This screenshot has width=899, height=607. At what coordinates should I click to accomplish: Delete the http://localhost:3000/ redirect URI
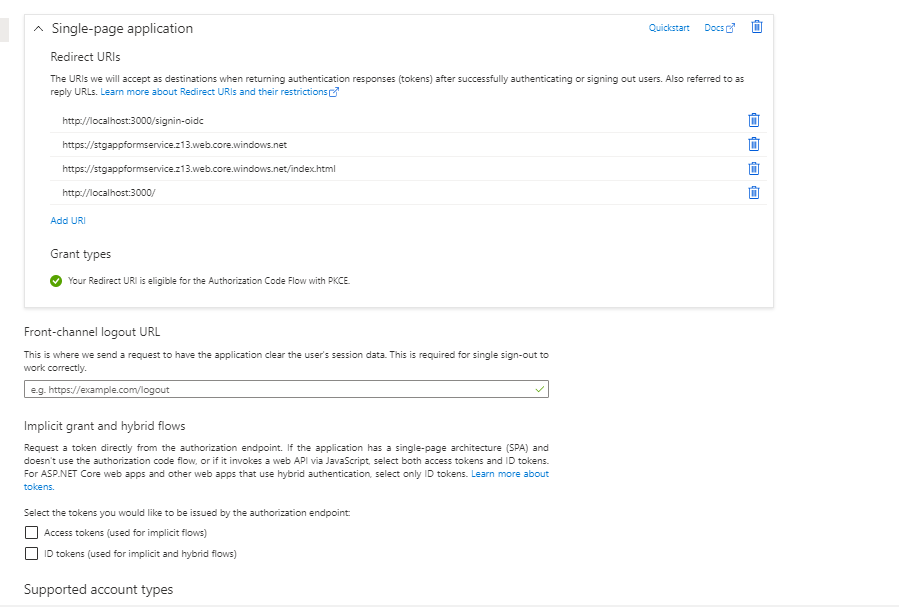pyautogui.click(x=754, y=193)
